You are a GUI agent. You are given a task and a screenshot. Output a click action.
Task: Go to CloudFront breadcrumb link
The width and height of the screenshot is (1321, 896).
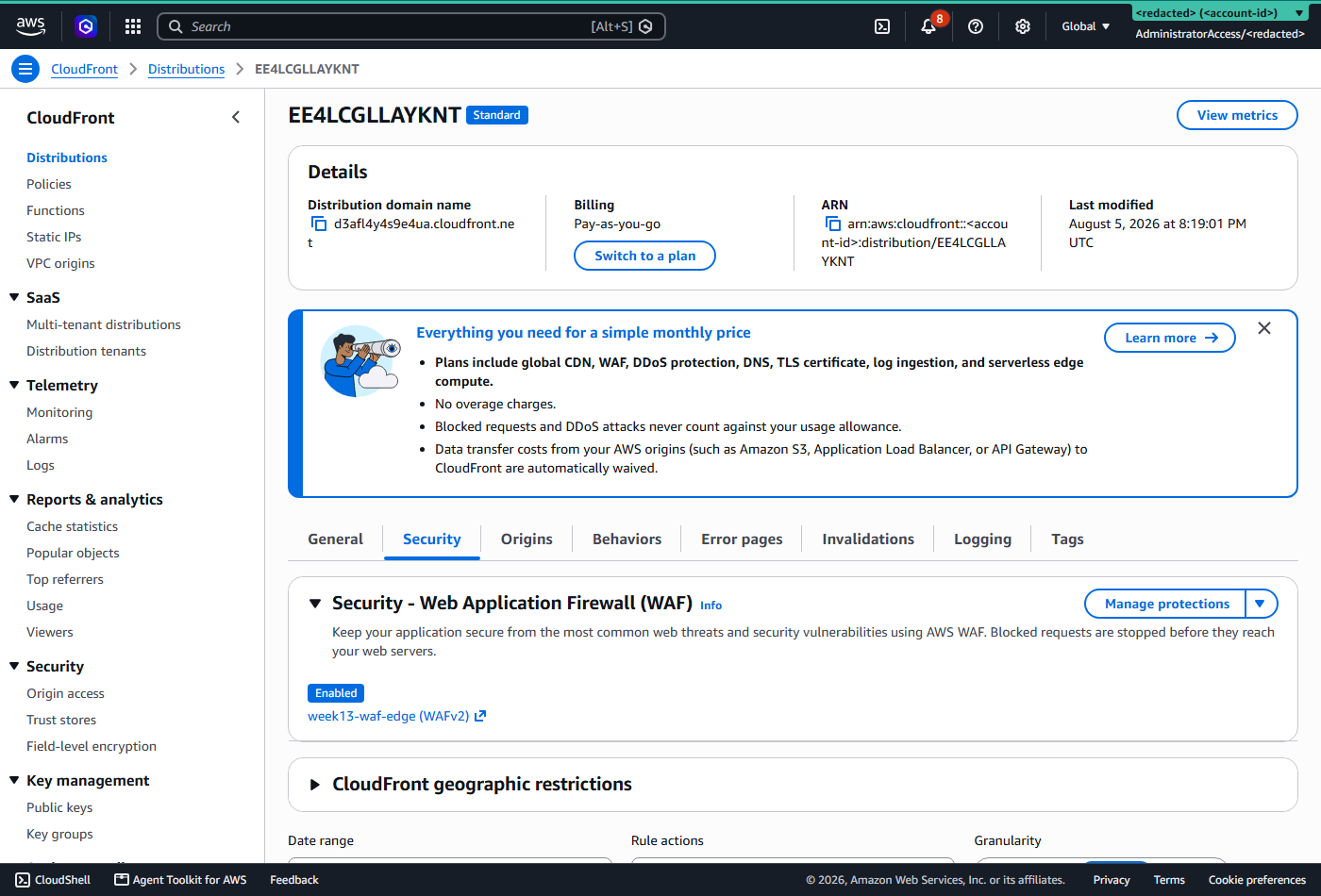pos(84,69)
